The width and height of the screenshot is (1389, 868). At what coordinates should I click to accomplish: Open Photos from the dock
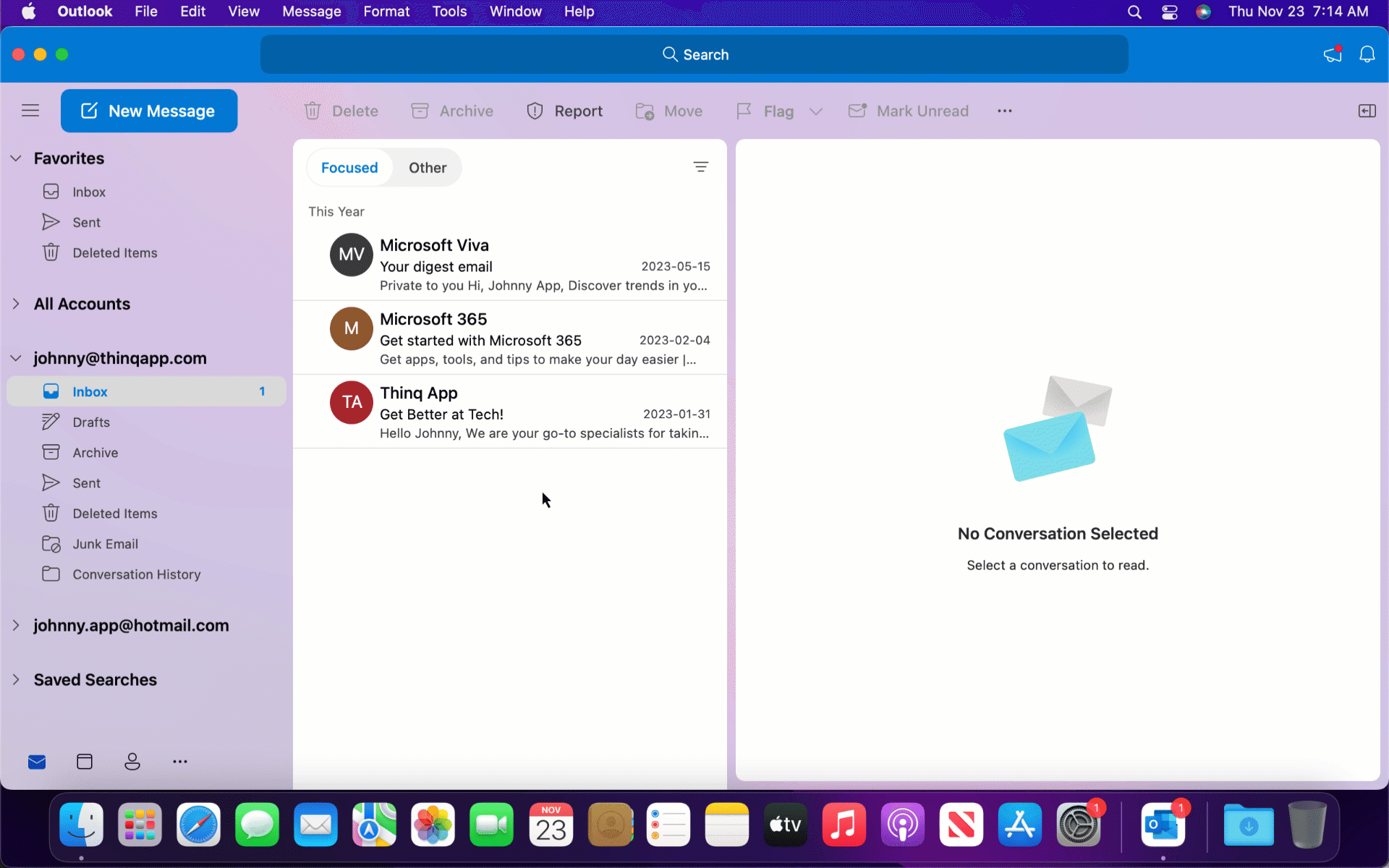point(433,825)
